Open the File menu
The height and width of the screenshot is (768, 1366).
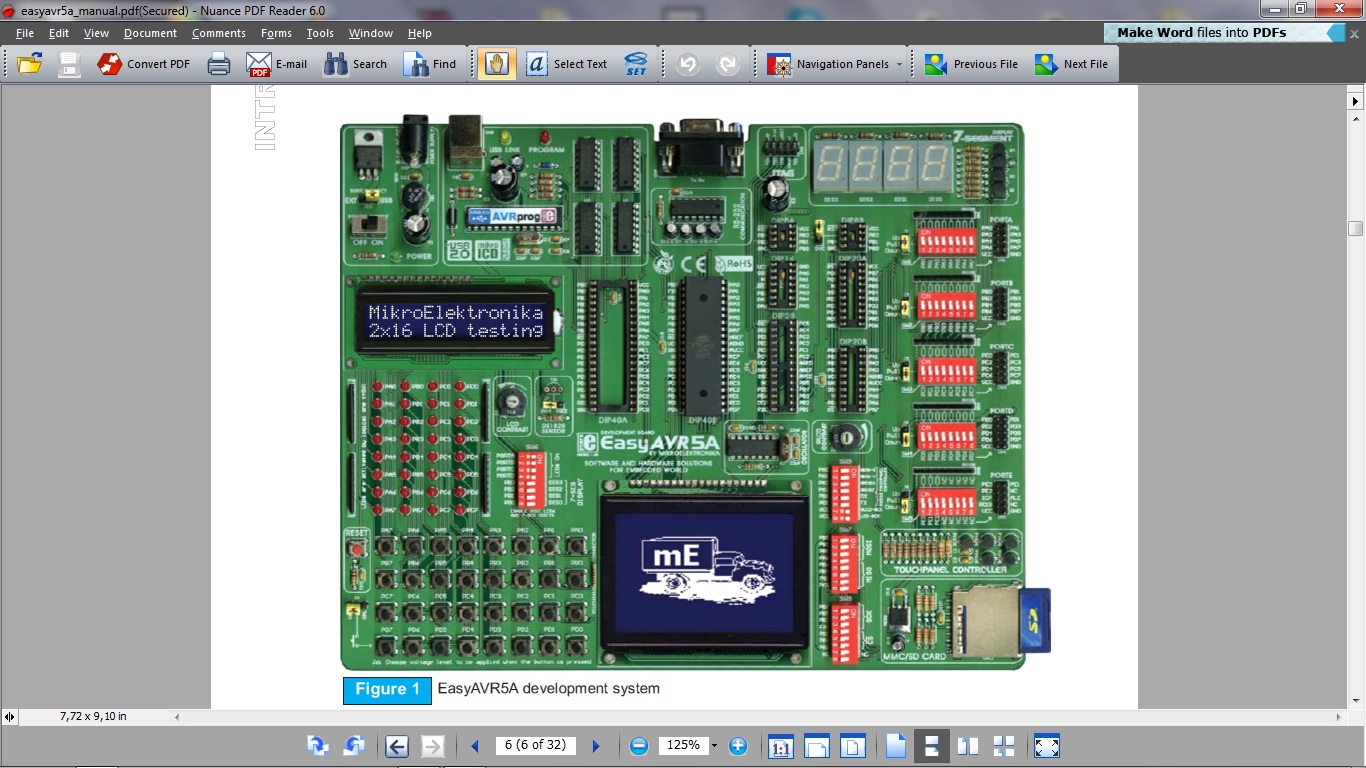(x=25, y=33)
